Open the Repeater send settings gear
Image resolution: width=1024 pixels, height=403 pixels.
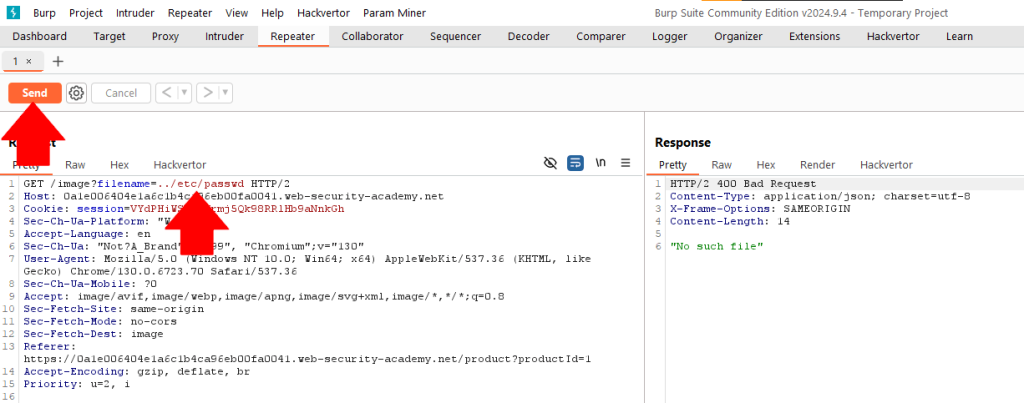[76, 93]
